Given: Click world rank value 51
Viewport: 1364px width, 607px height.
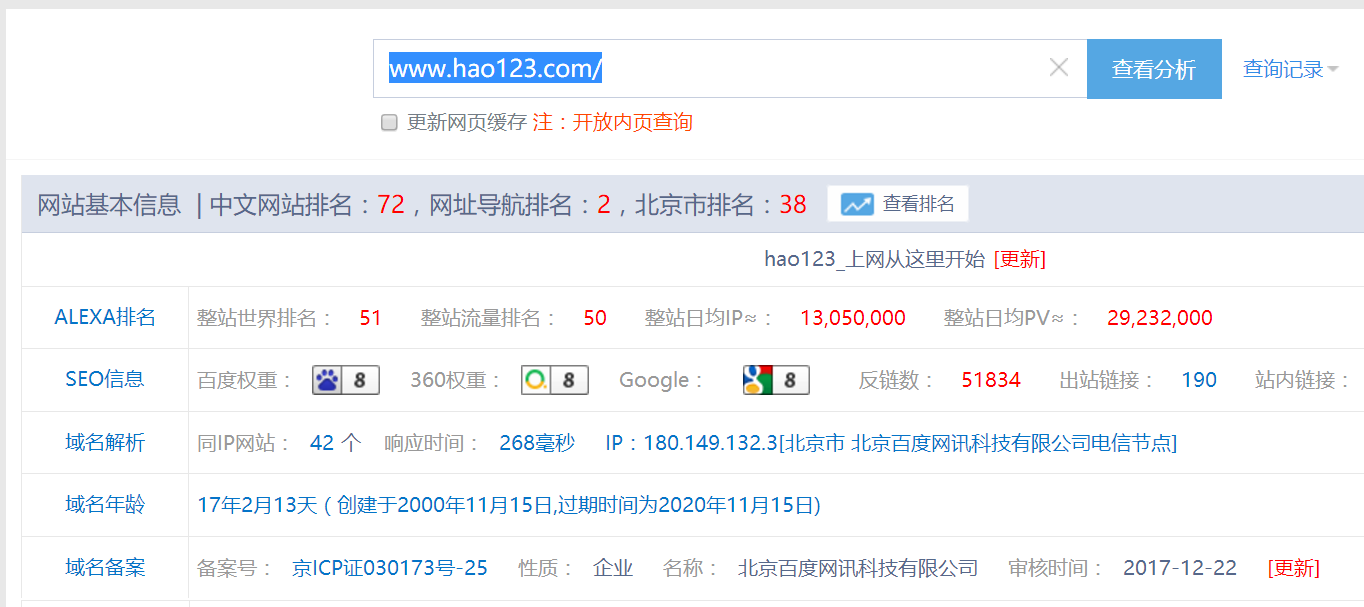Looking at the screenshot, I should [371, 318].
